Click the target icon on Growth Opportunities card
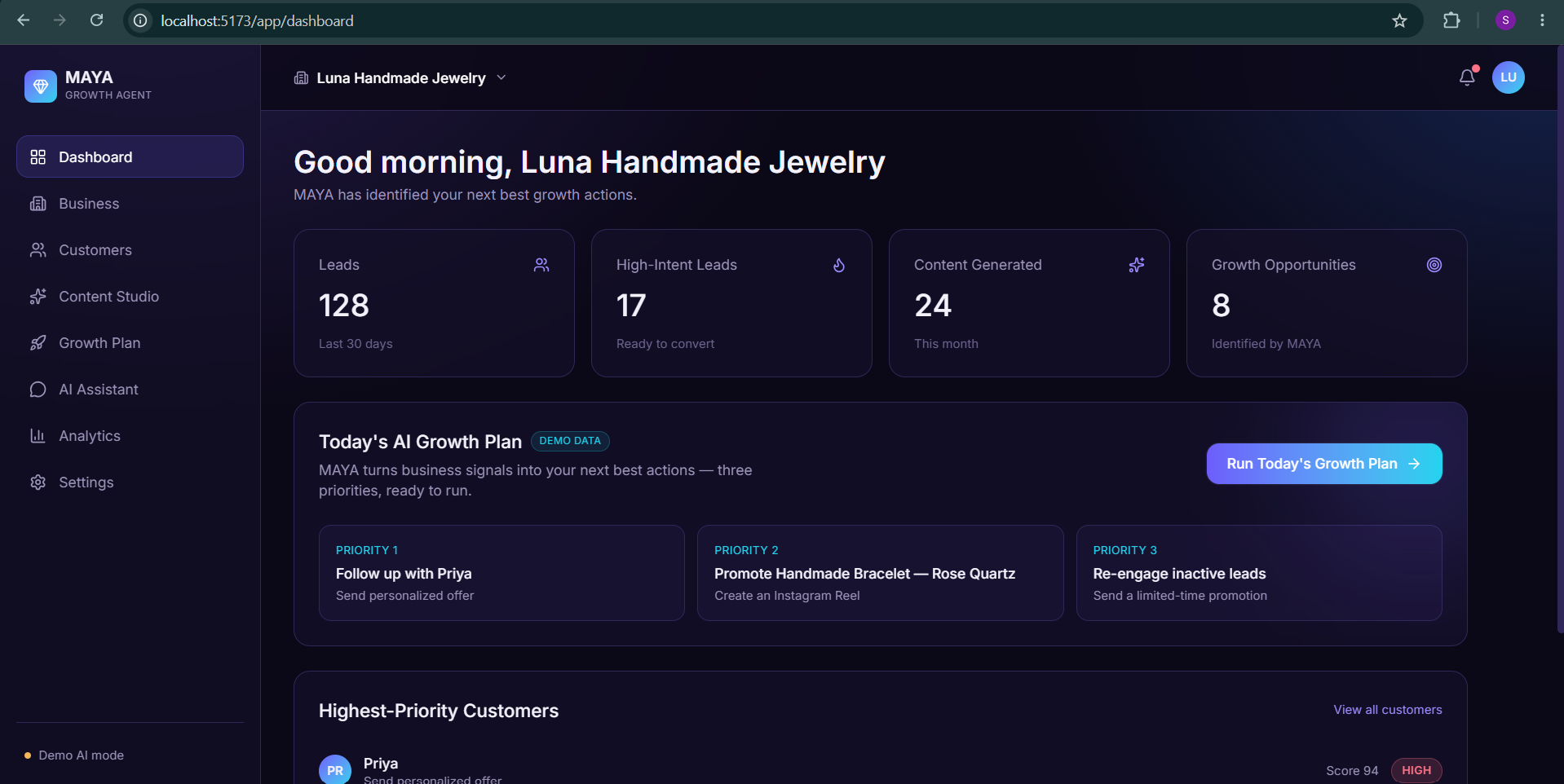This screenshot has height=784, width=1564. (1434, 265)
